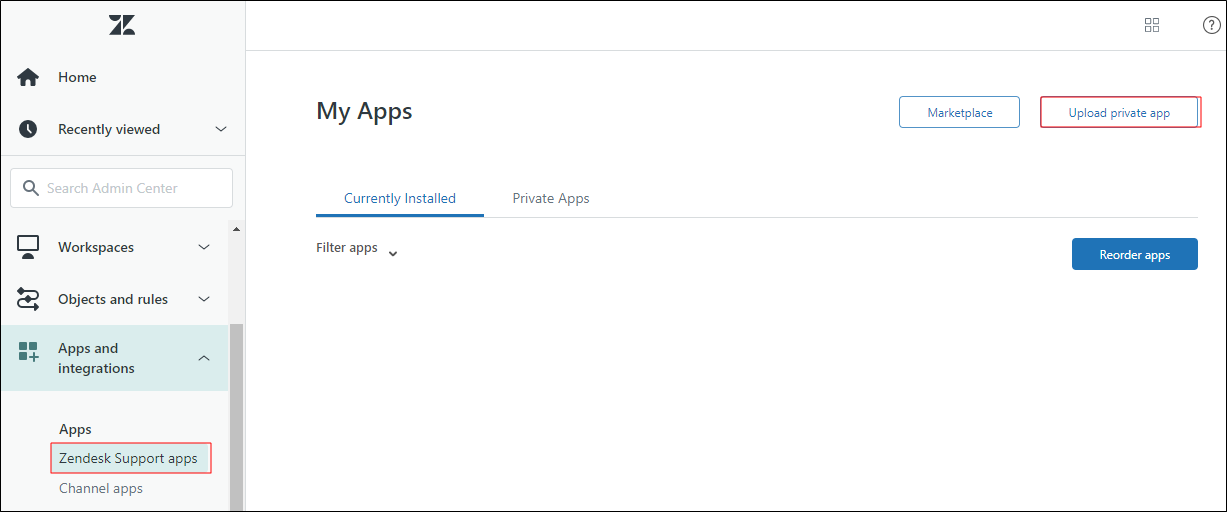This screenshot has height=512, width=1227.
Task: Click the search magnifier icon
Action: coord(31,188)
